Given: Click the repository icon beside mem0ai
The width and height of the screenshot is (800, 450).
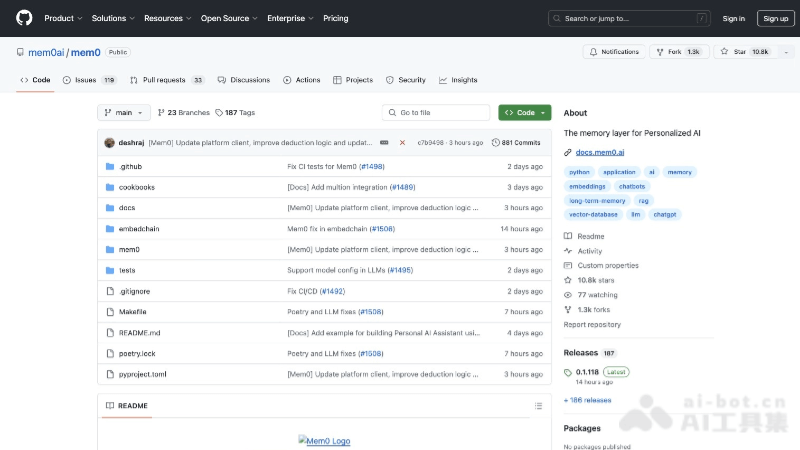Looking at the screenshot, I should pyautogui.click(x=20, y=52).
